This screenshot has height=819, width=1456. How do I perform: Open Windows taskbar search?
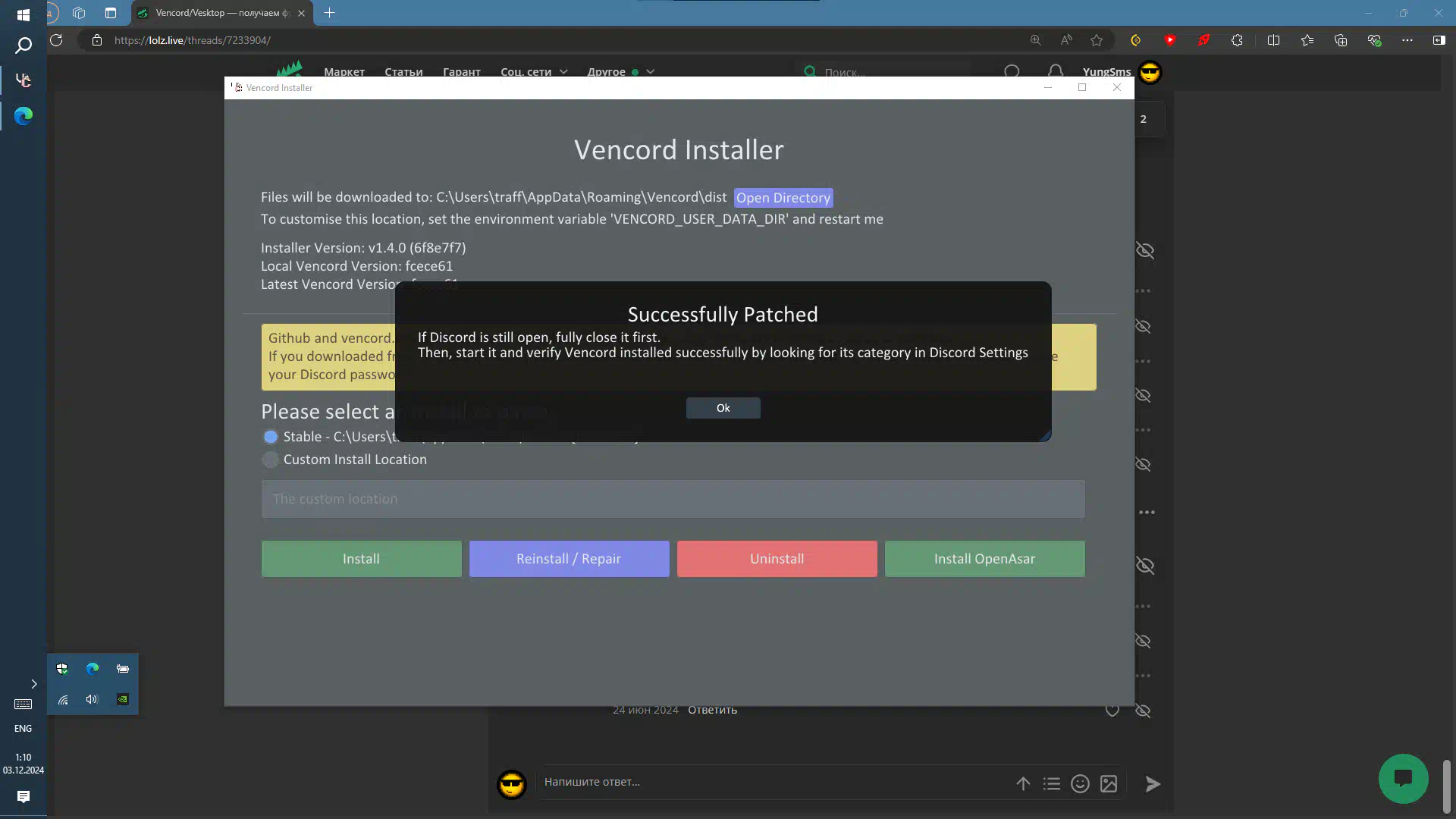pyautogui.click(x=24, y=46)
